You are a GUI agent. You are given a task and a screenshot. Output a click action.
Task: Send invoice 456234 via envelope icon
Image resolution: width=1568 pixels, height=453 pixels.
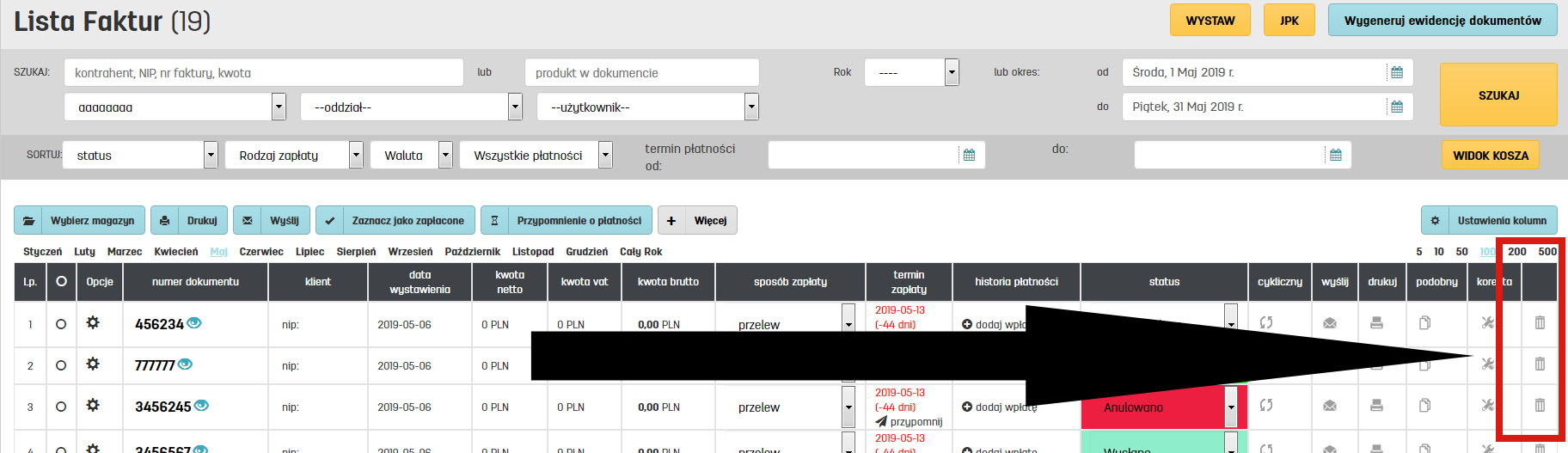[x=1330, y=322]
